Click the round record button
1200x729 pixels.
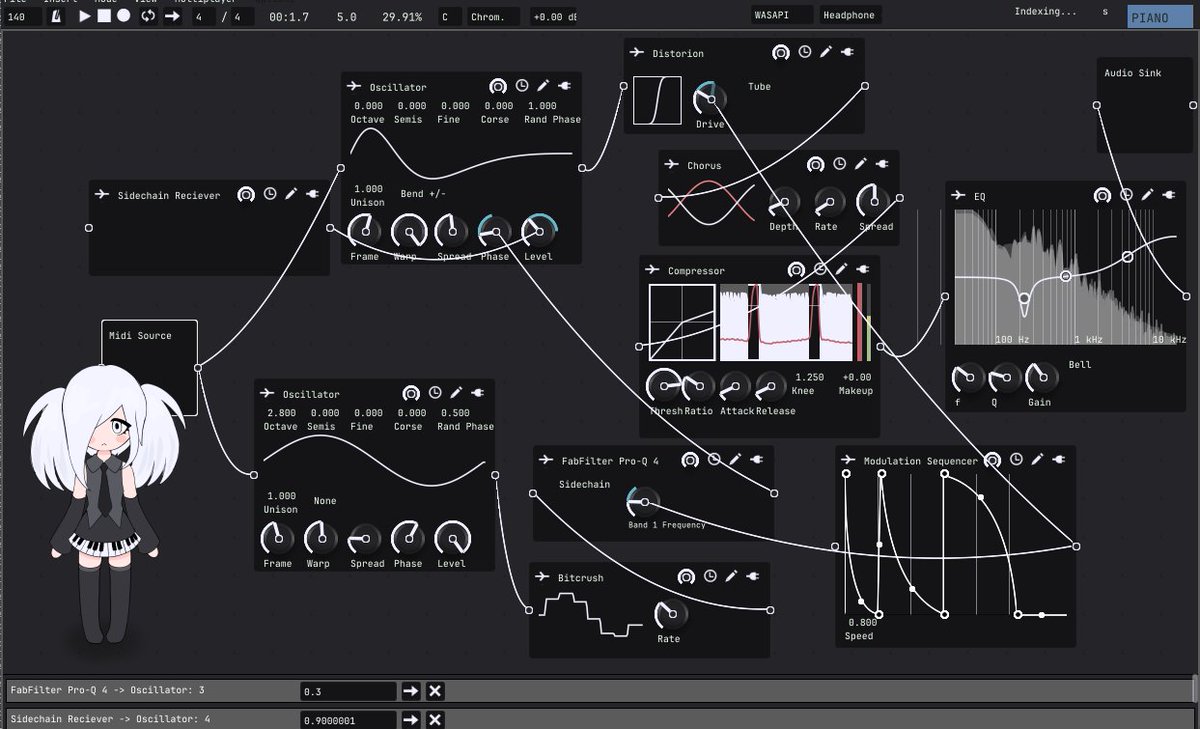point(124,15)
